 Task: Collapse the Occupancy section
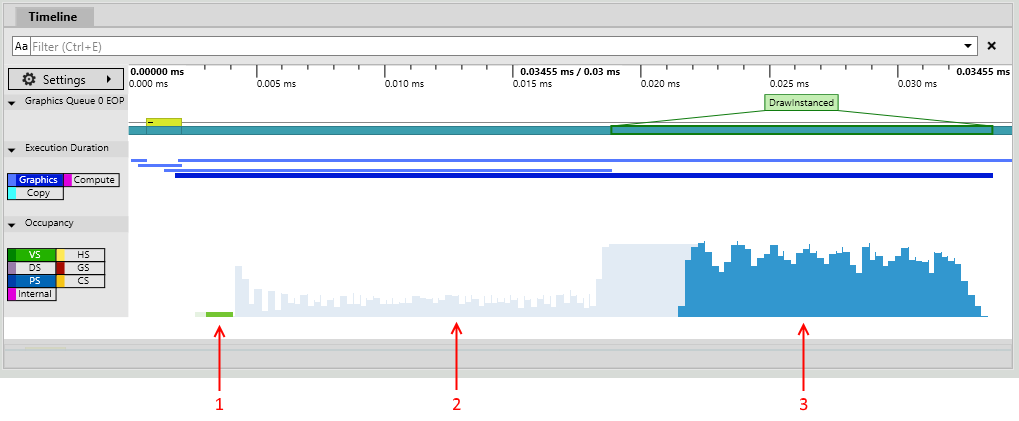(12, 224)
